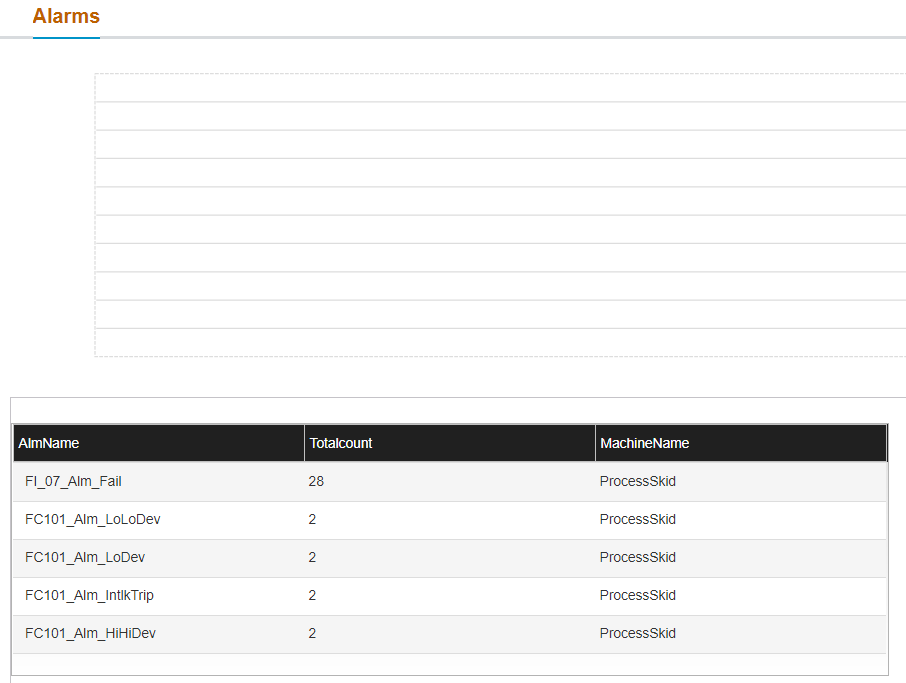Click ProcessSkid in the FI_07_Alm_Fail row
This screenshot has height=683, width=906.
[637, 481]
